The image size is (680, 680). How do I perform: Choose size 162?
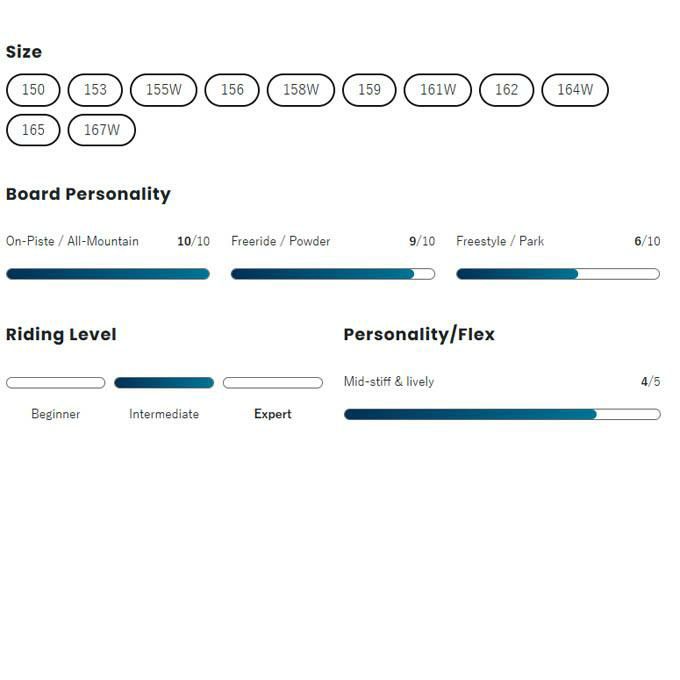coord(507,90)
